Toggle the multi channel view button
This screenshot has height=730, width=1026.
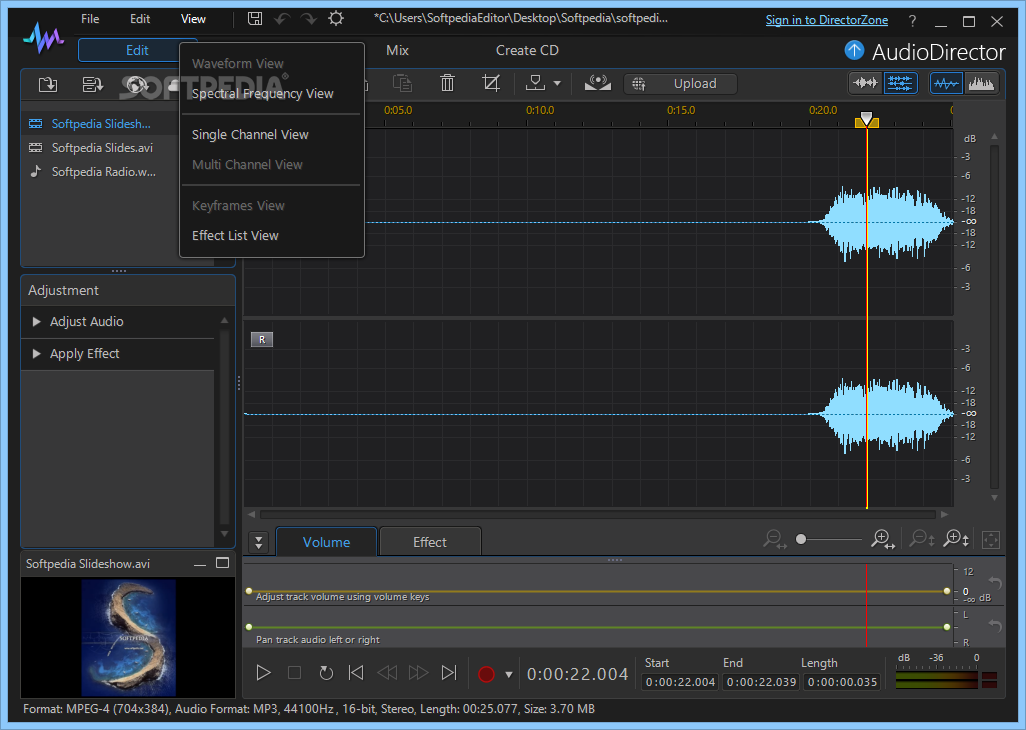coord(900,83)
